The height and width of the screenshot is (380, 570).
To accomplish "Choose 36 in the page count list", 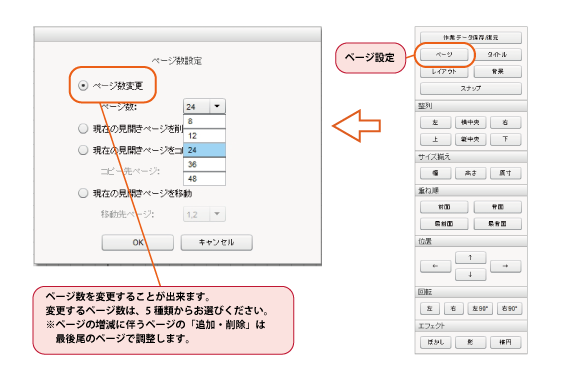I will [x=204, y=164].
